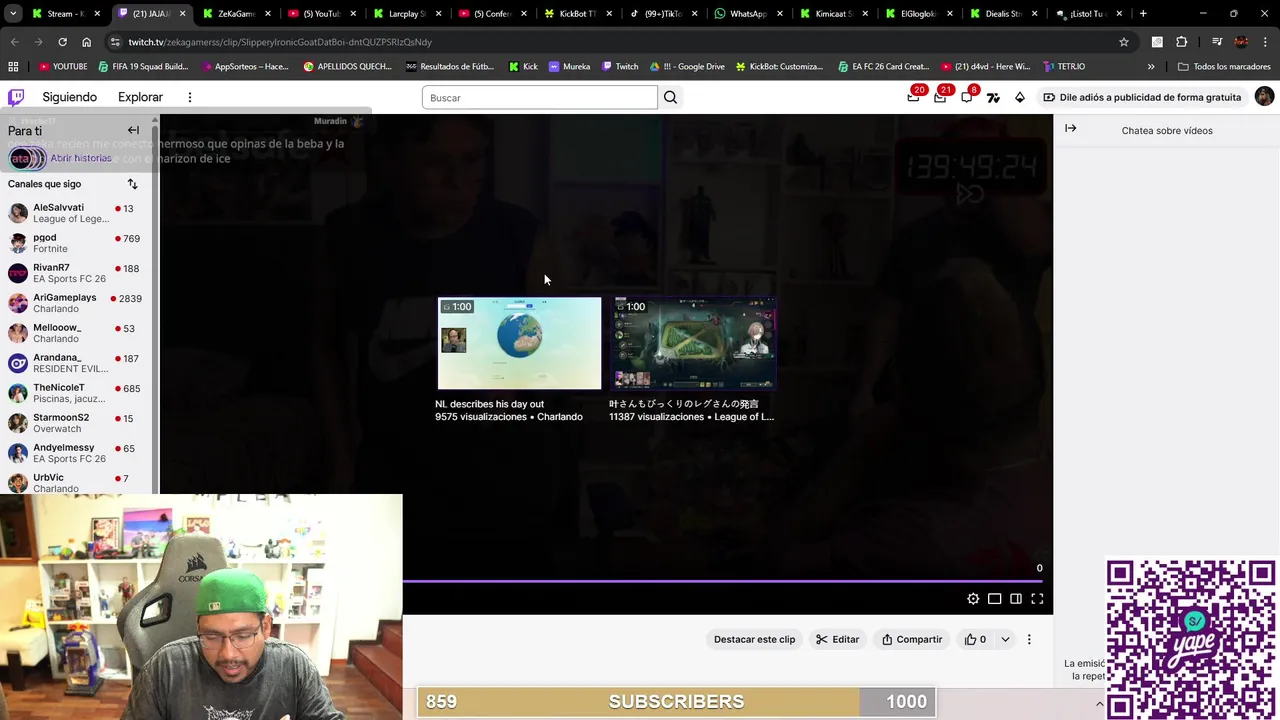1280x720 pixels.
Task: Click Dile adiós a publicidad de forma gratuita
Action: (1142, 97)
